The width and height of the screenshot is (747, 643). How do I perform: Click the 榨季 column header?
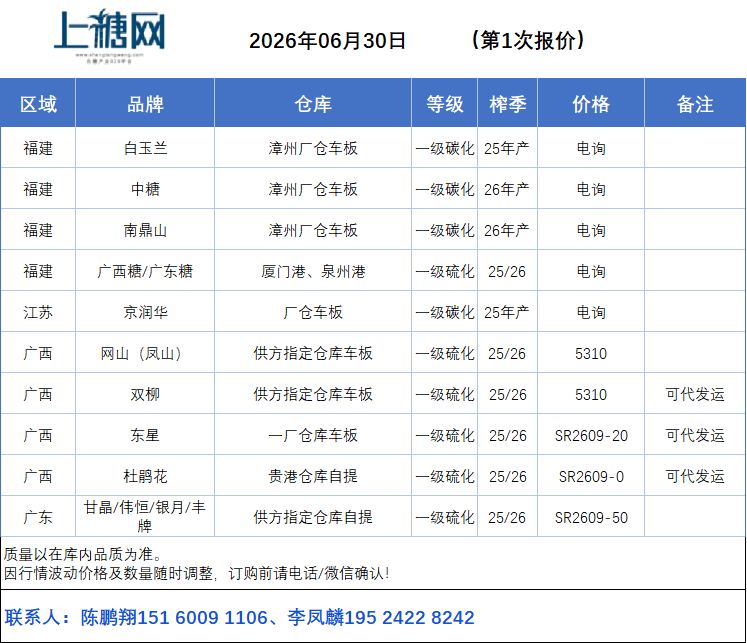click(508, 104)
